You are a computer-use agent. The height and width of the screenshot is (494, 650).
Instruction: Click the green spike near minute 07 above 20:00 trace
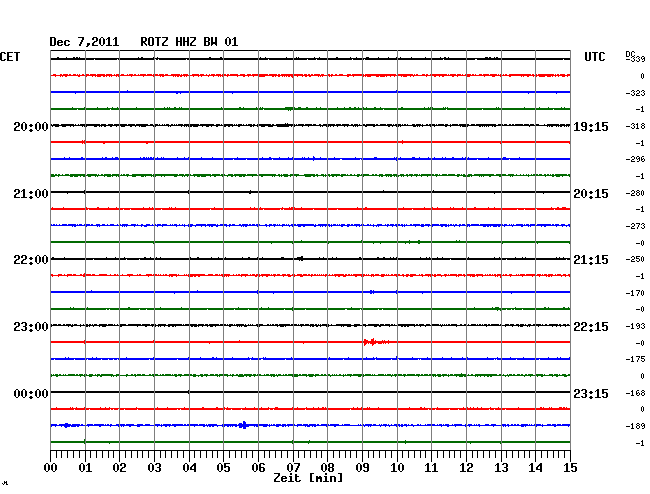tap(289, 109)
